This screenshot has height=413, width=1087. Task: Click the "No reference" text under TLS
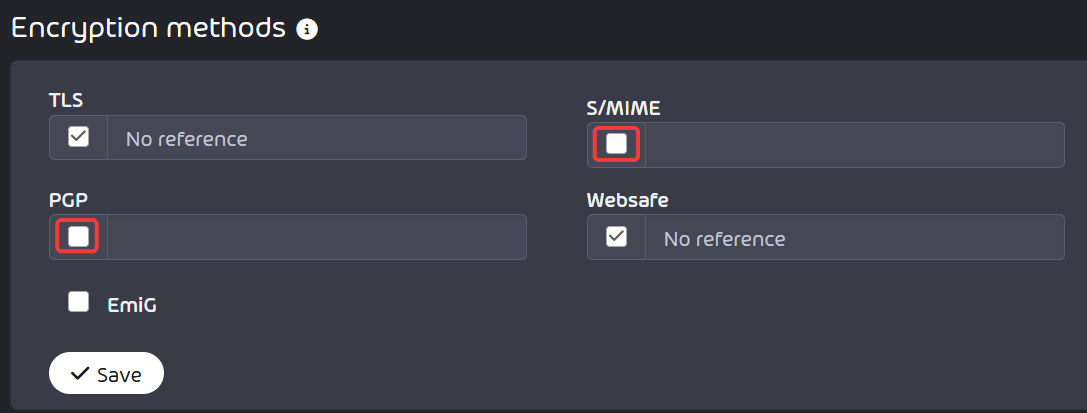[x=186, y=139]
